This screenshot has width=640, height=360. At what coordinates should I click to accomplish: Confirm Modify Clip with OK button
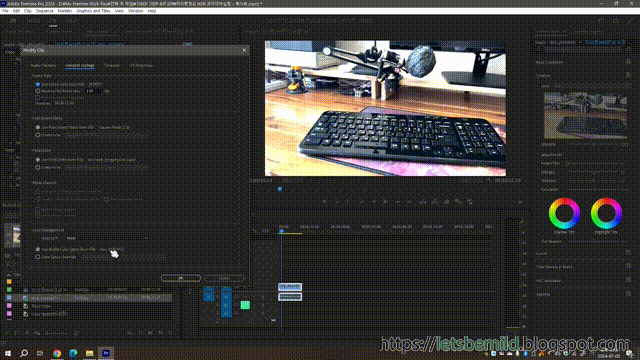point(181,278)
